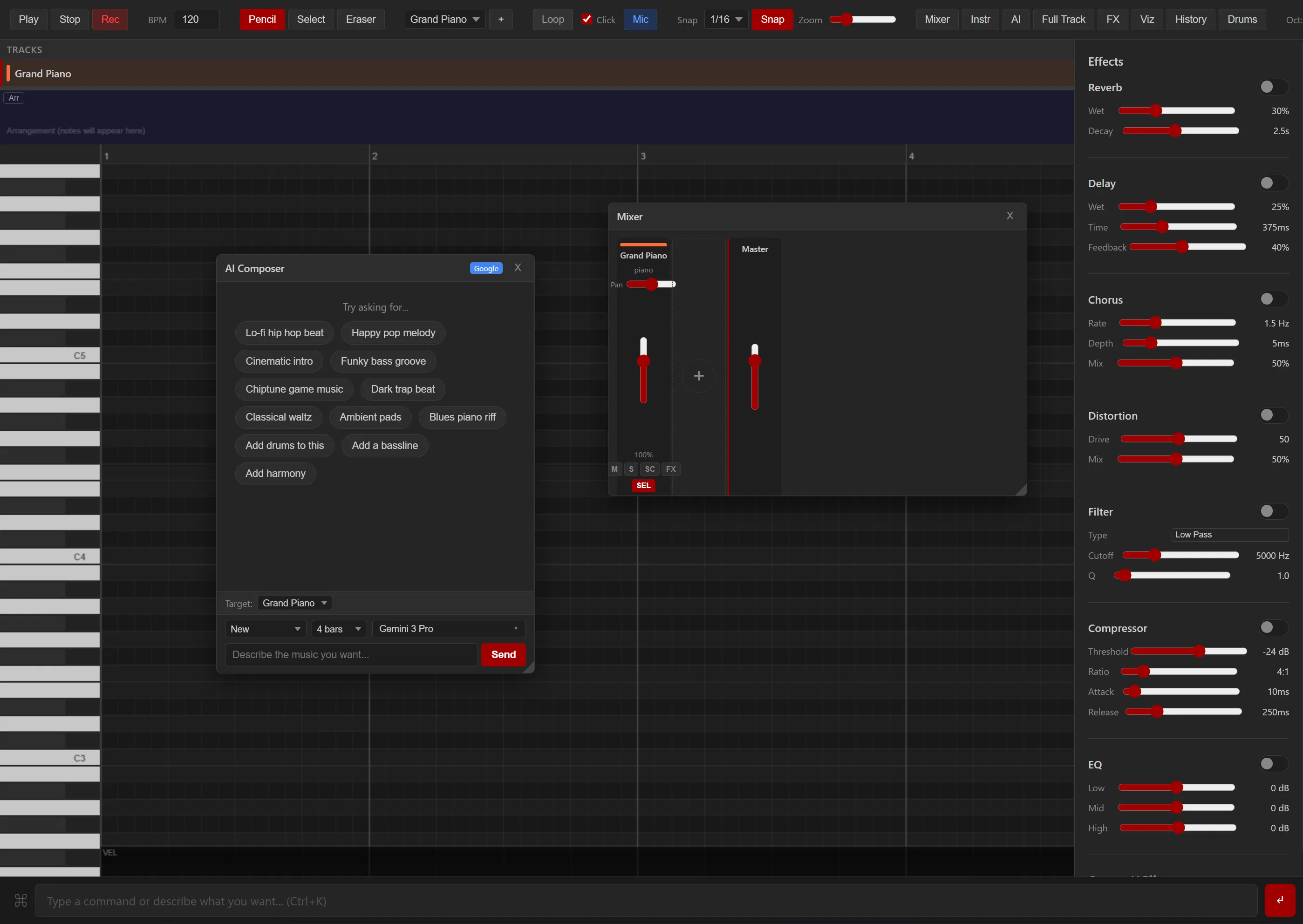Viewport: 1303px width, 924px height.
Task: Toggle the Click metronome checkbox
Action: coord(587,19)
